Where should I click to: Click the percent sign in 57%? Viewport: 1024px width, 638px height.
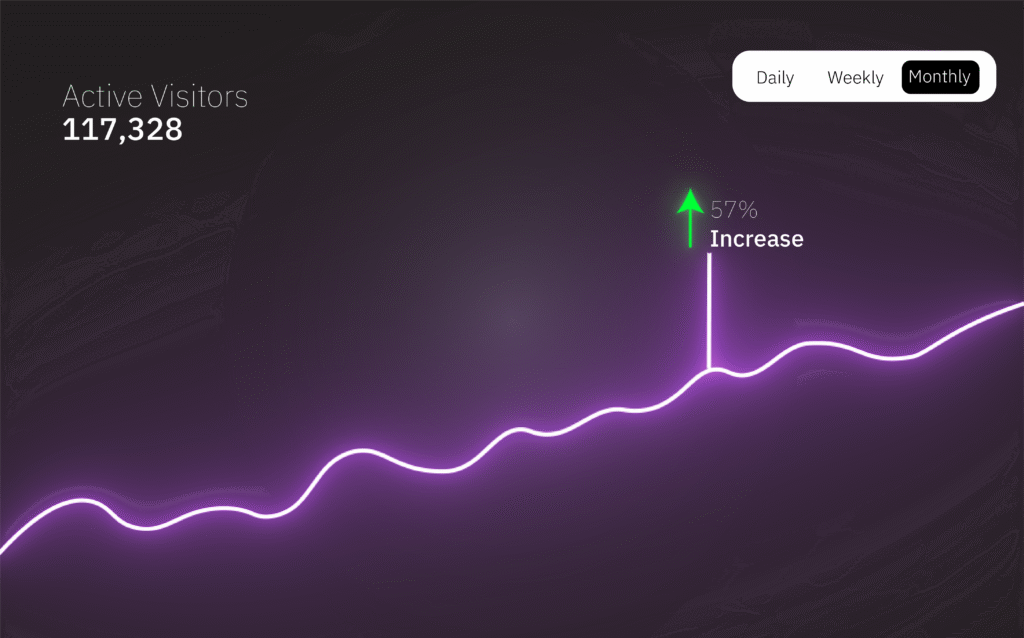pos(748,210)
